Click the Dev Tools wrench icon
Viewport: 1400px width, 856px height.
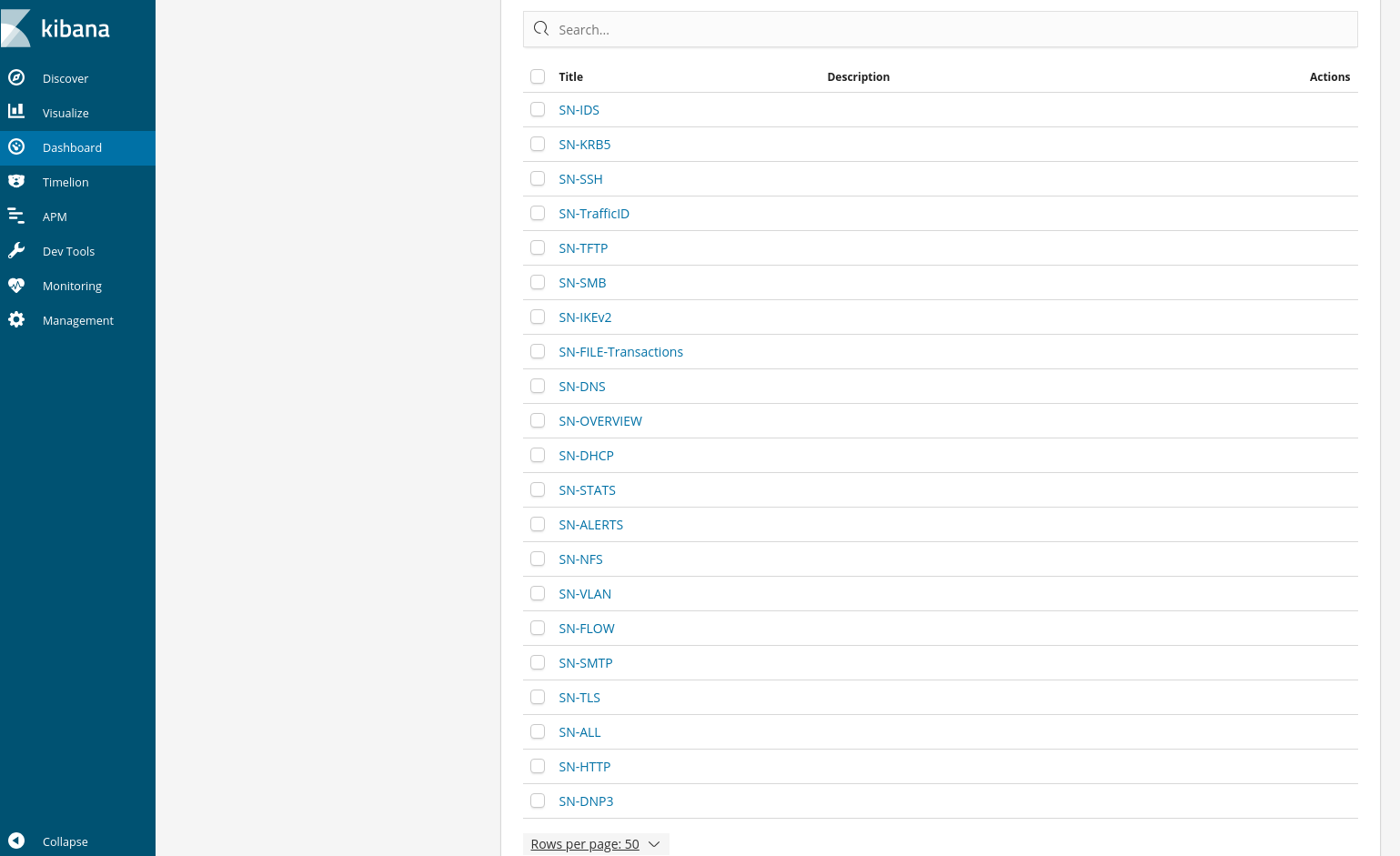[16, 250]
